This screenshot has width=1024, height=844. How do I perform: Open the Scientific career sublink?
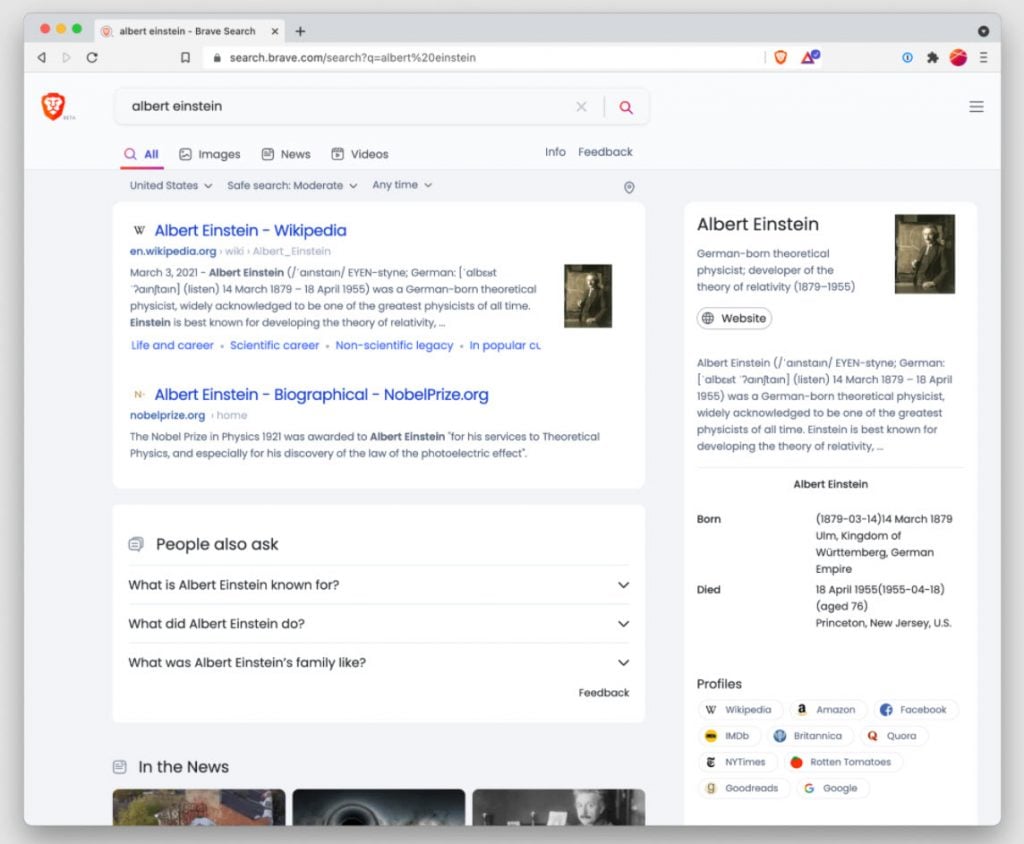pyautogui.click(x=274, y=345)
